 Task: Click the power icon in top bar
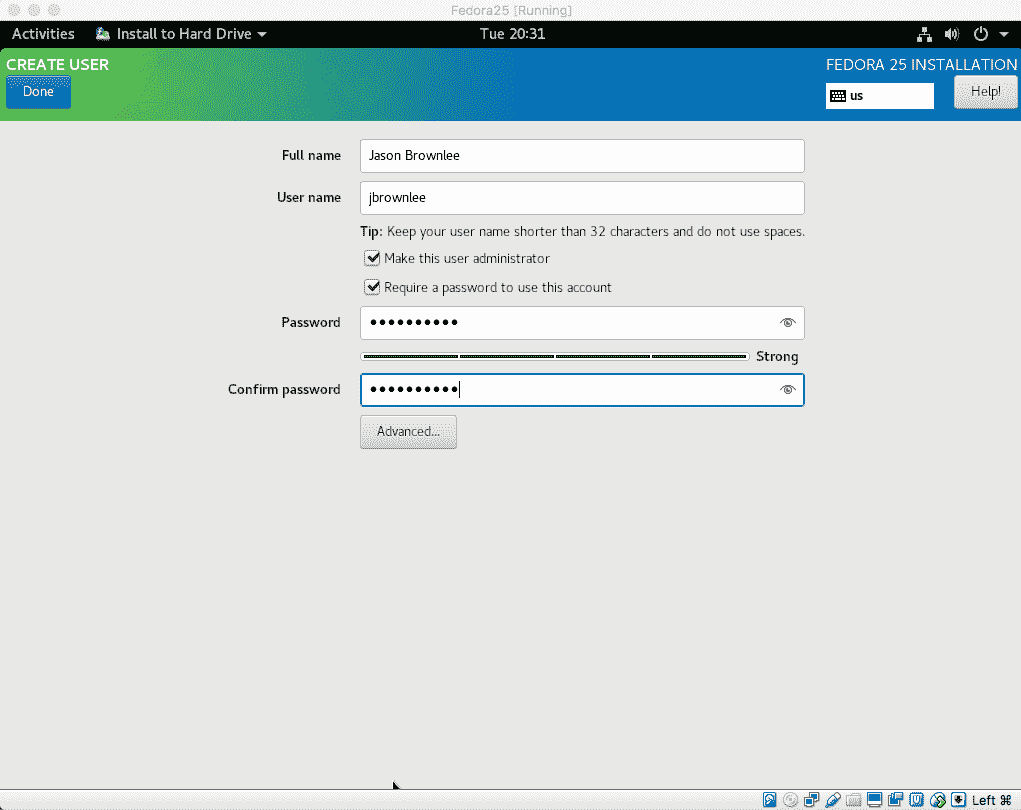tap(981, 34)
